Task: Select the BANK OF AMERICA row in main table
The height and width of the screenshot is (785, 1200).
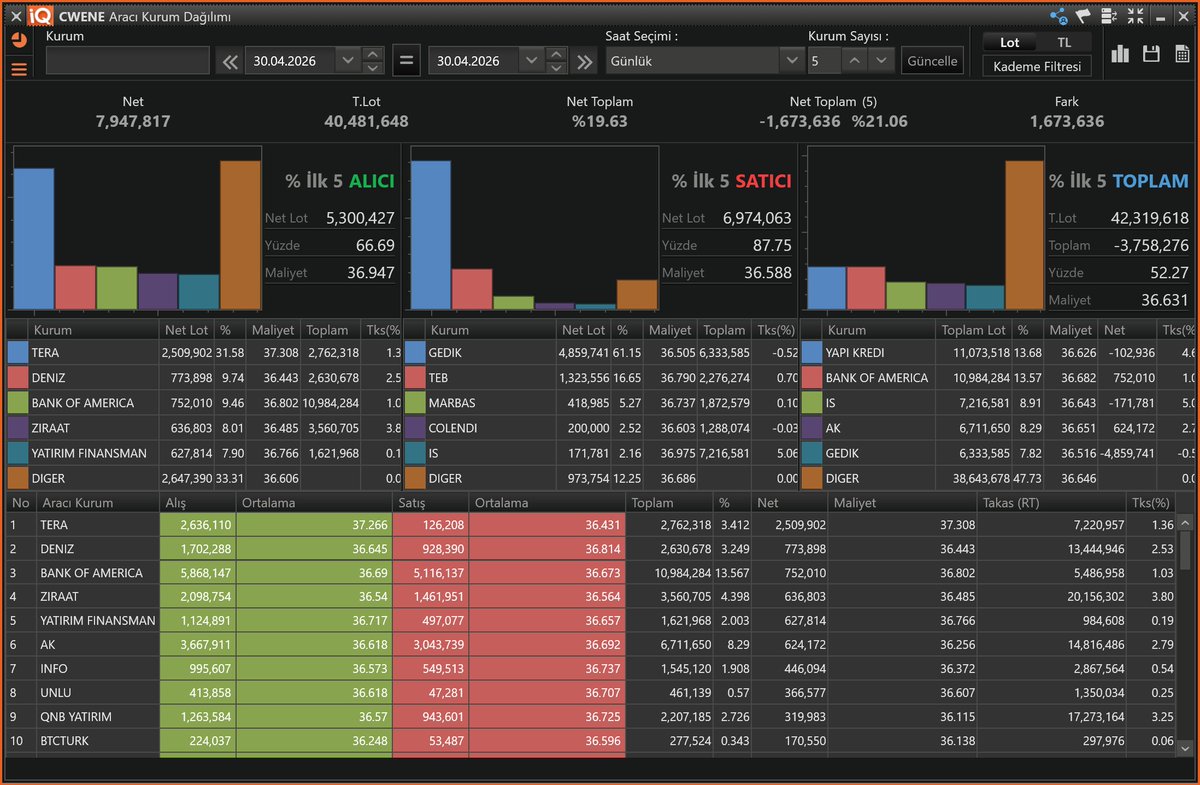Action: tap(590, 573)
